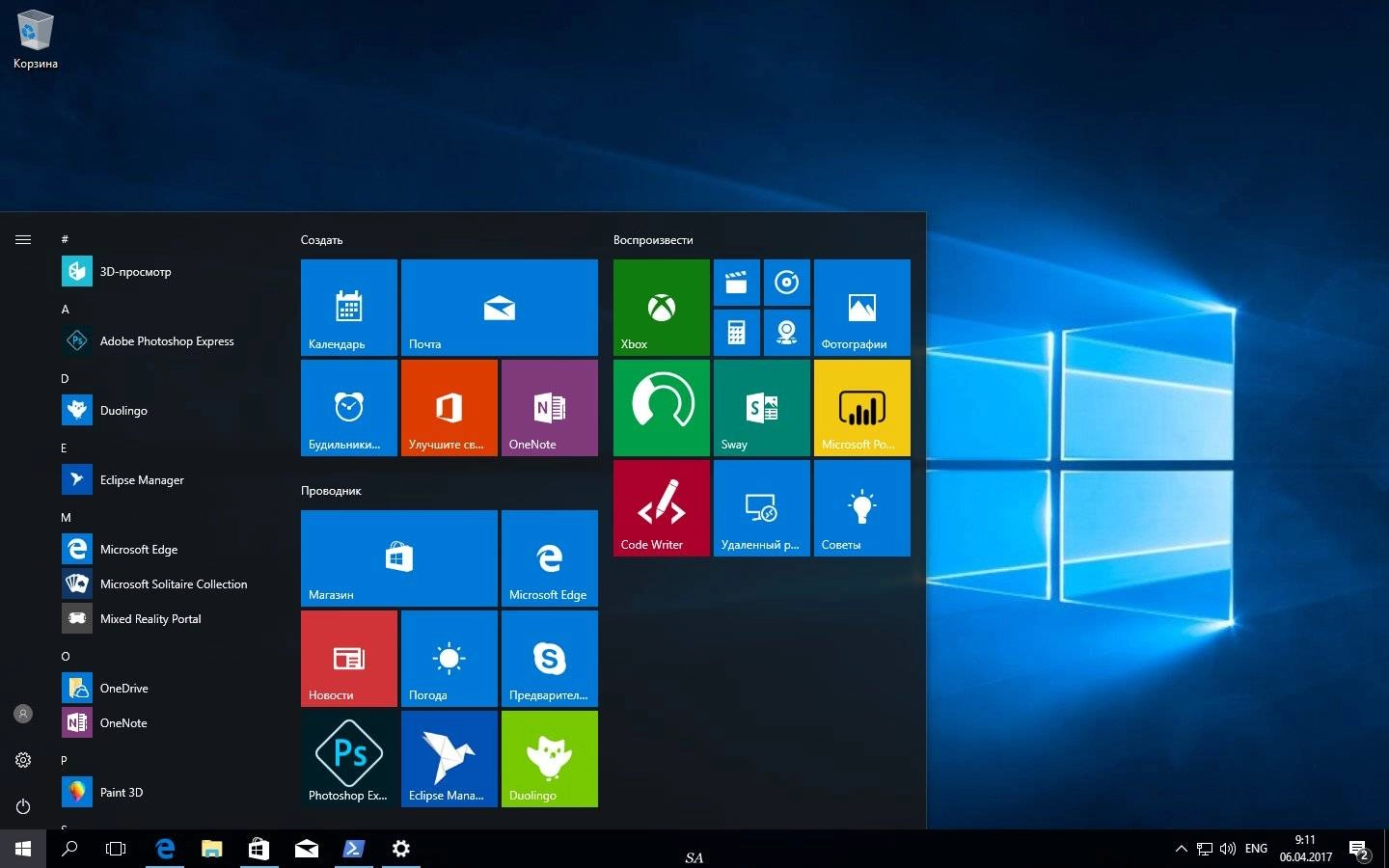Launch Duolingo from the app list
1389x868 pixels.
click(168, 411)
